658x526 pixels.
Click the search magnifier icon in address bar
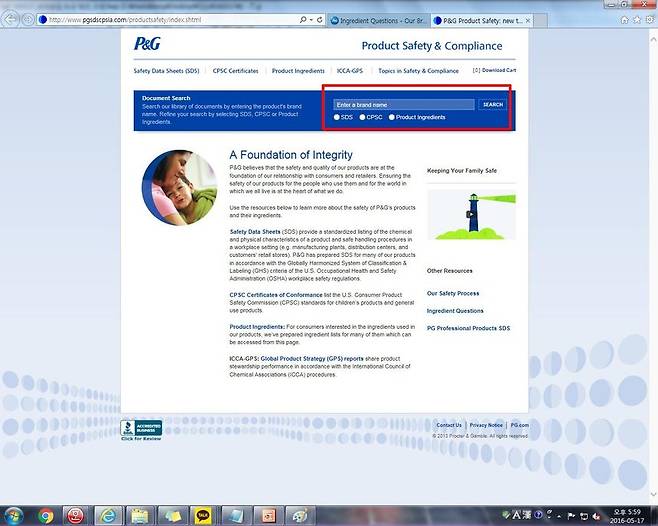pos(303,20)
